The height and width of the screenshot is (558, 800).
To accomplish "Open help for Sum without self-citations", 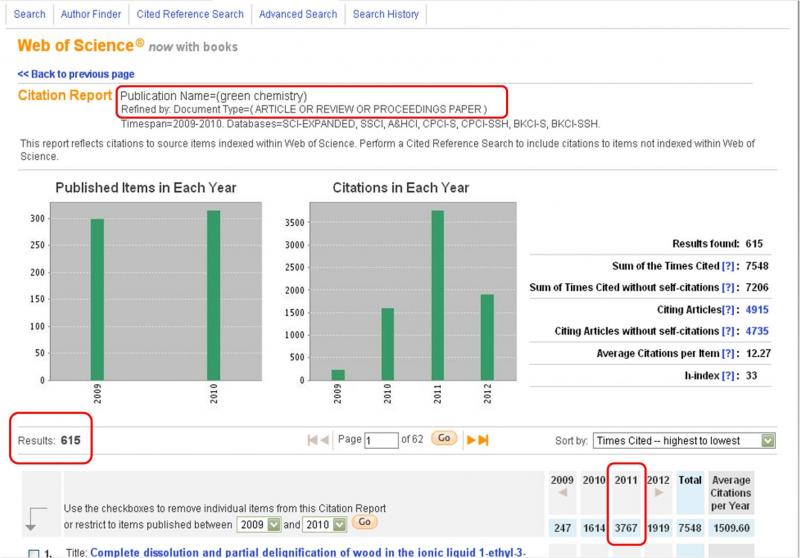I will pos(728,287).
